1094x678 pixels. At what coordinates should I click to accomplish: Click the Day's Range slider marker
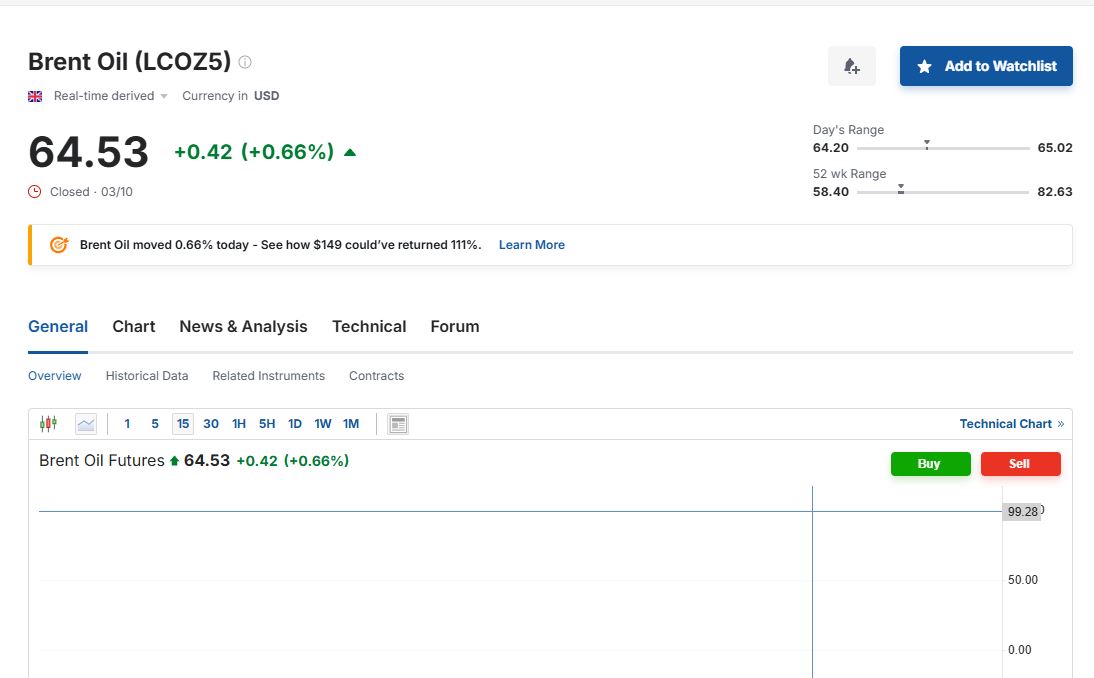pyautogui.click(x=927, y=145)
